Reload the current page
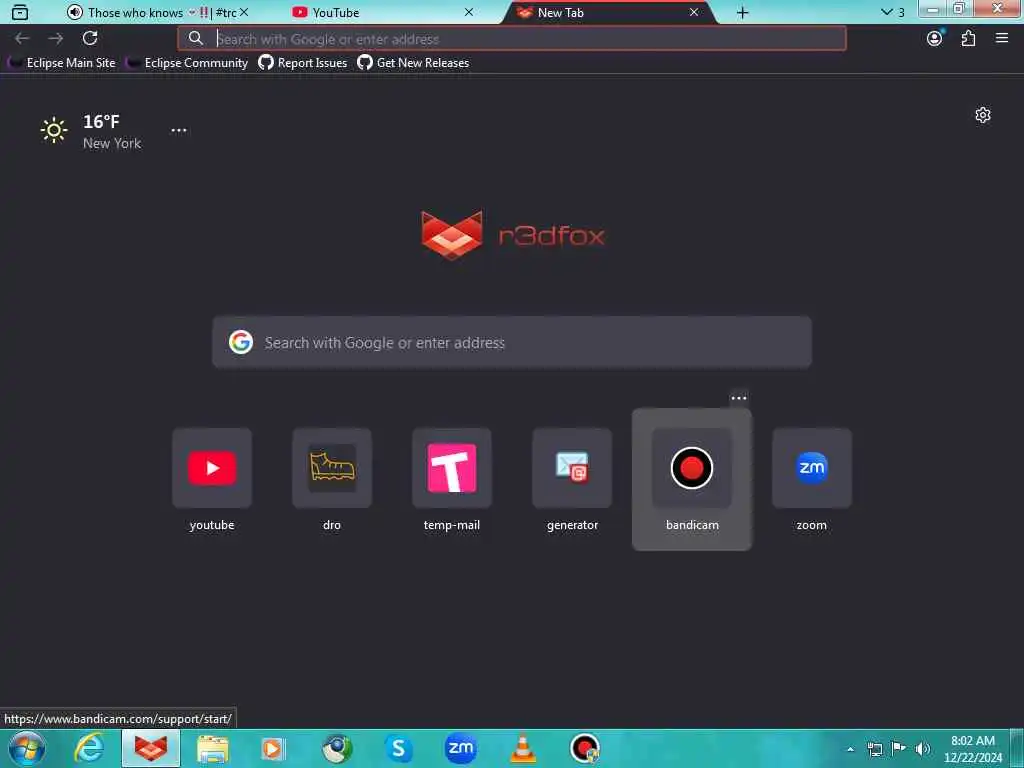Viewport: 1024px width, 768px height. coord(90,38)
